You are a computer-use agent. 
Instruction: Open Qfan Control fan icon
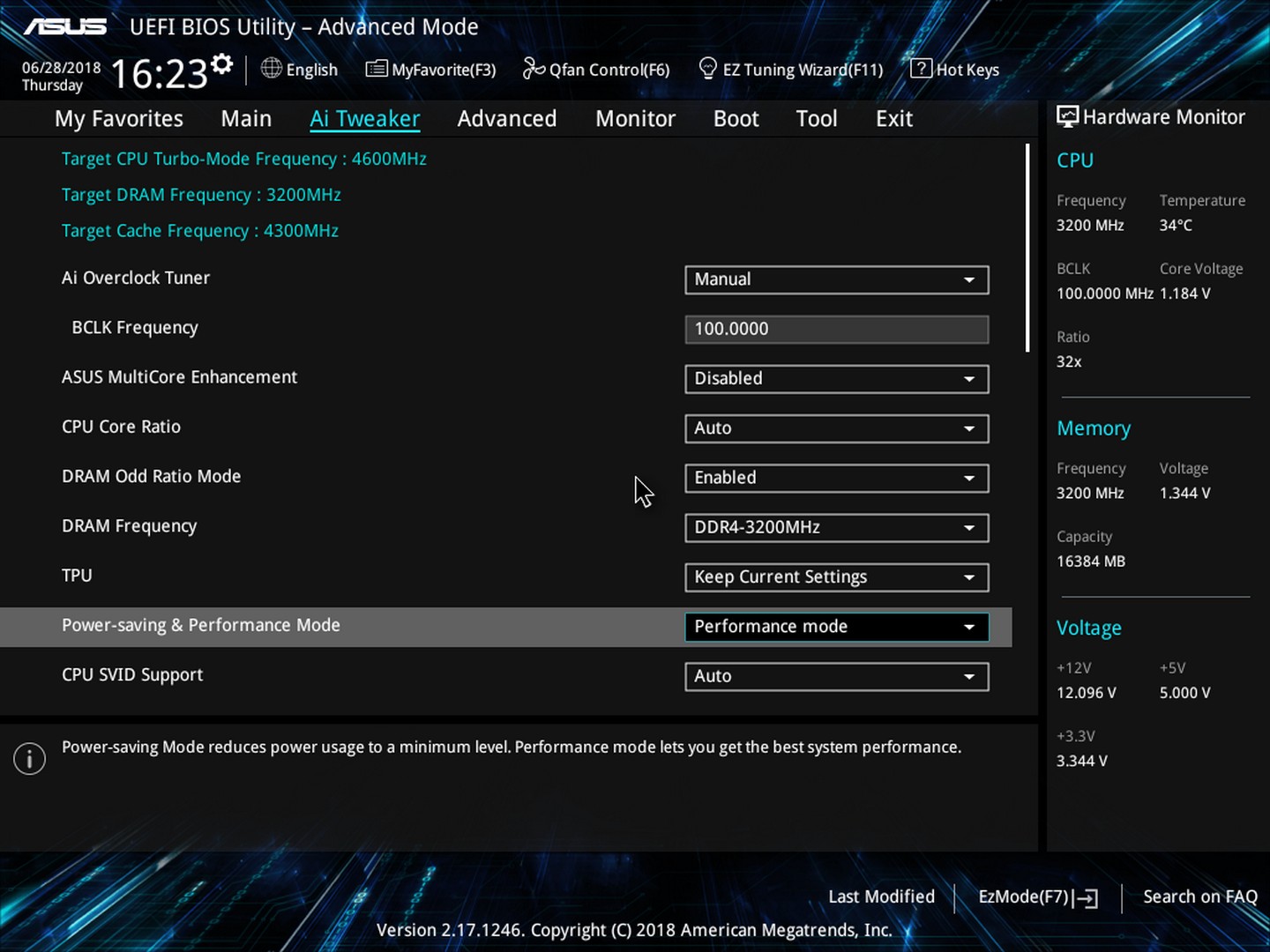pyautogui.click(x=534, y=68)
